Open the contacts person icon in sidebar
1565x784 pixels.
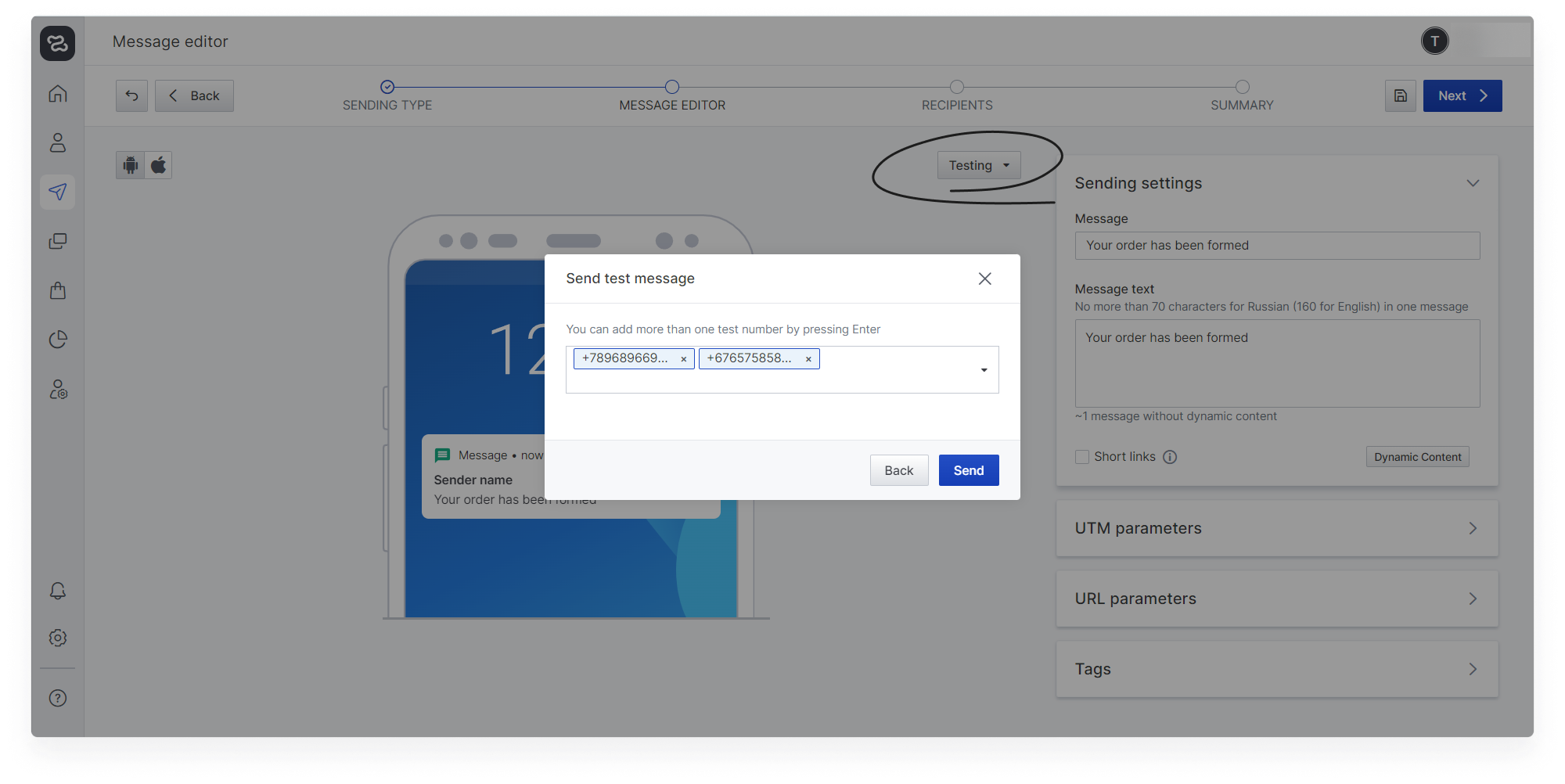click(x=58, y=142)
